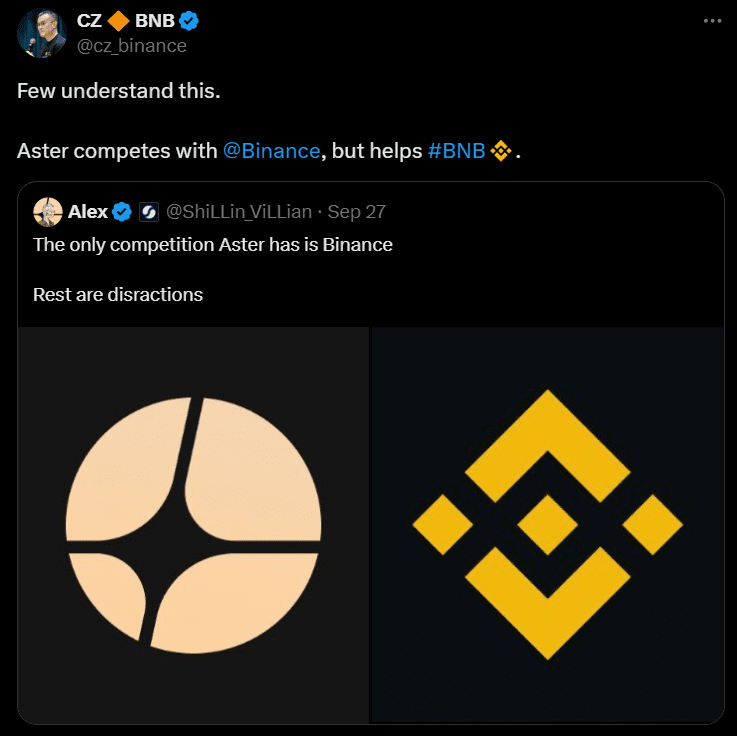Click the BNB logo emoji after hashtag
Viewport: 737px width, 736px height.
(x=502, y=151)
